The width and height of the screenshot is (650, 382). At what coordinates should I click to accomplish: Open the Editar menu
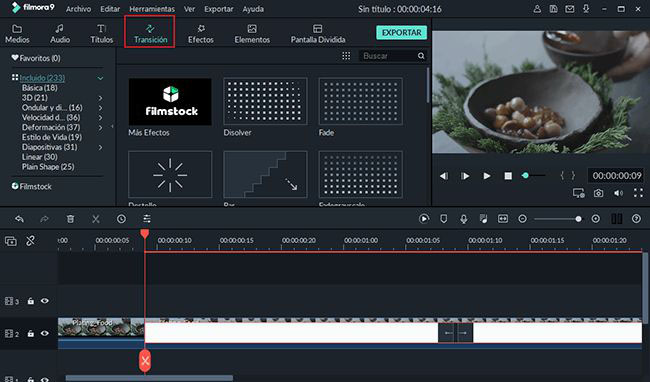[110, 9]
